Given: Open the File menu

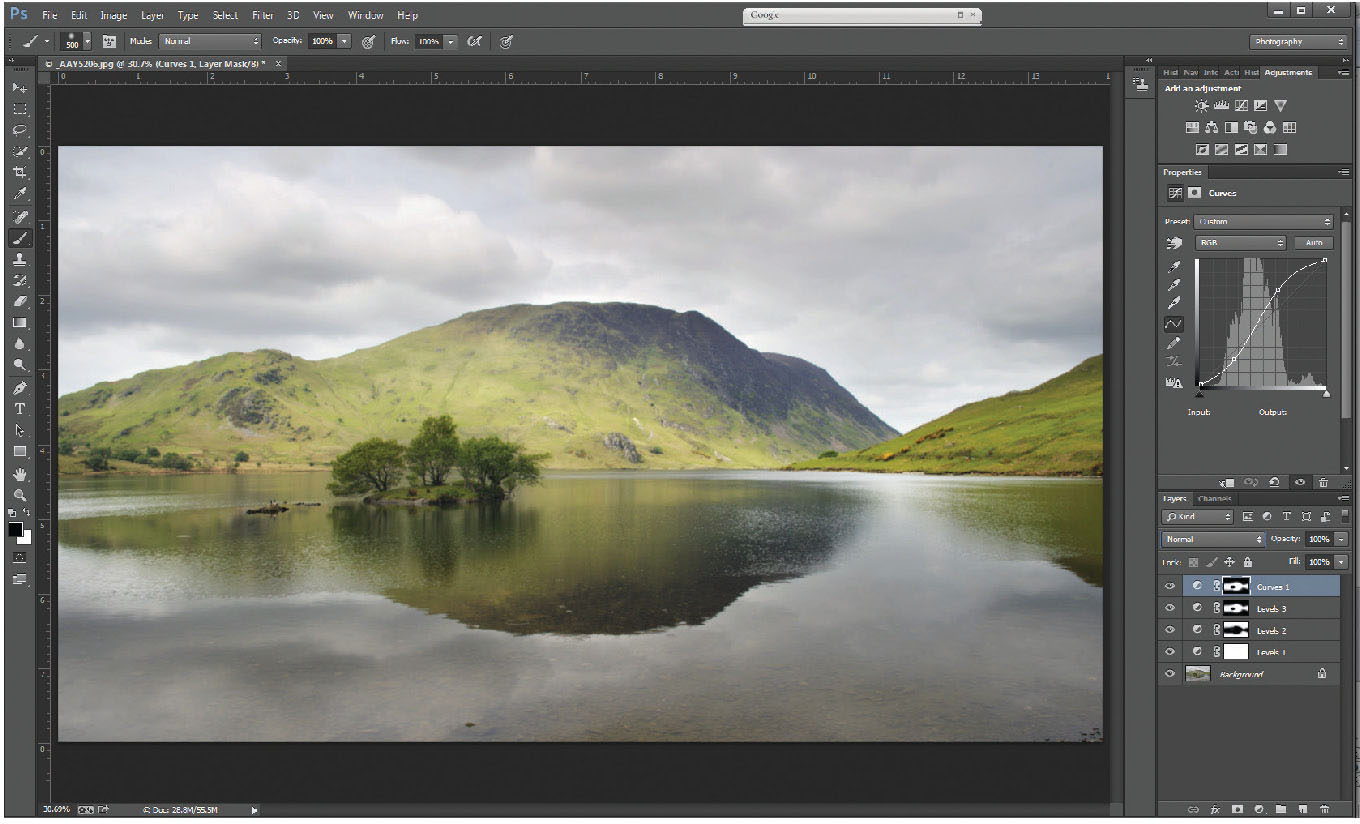Looking at the screenshot, I should [49, 16].
